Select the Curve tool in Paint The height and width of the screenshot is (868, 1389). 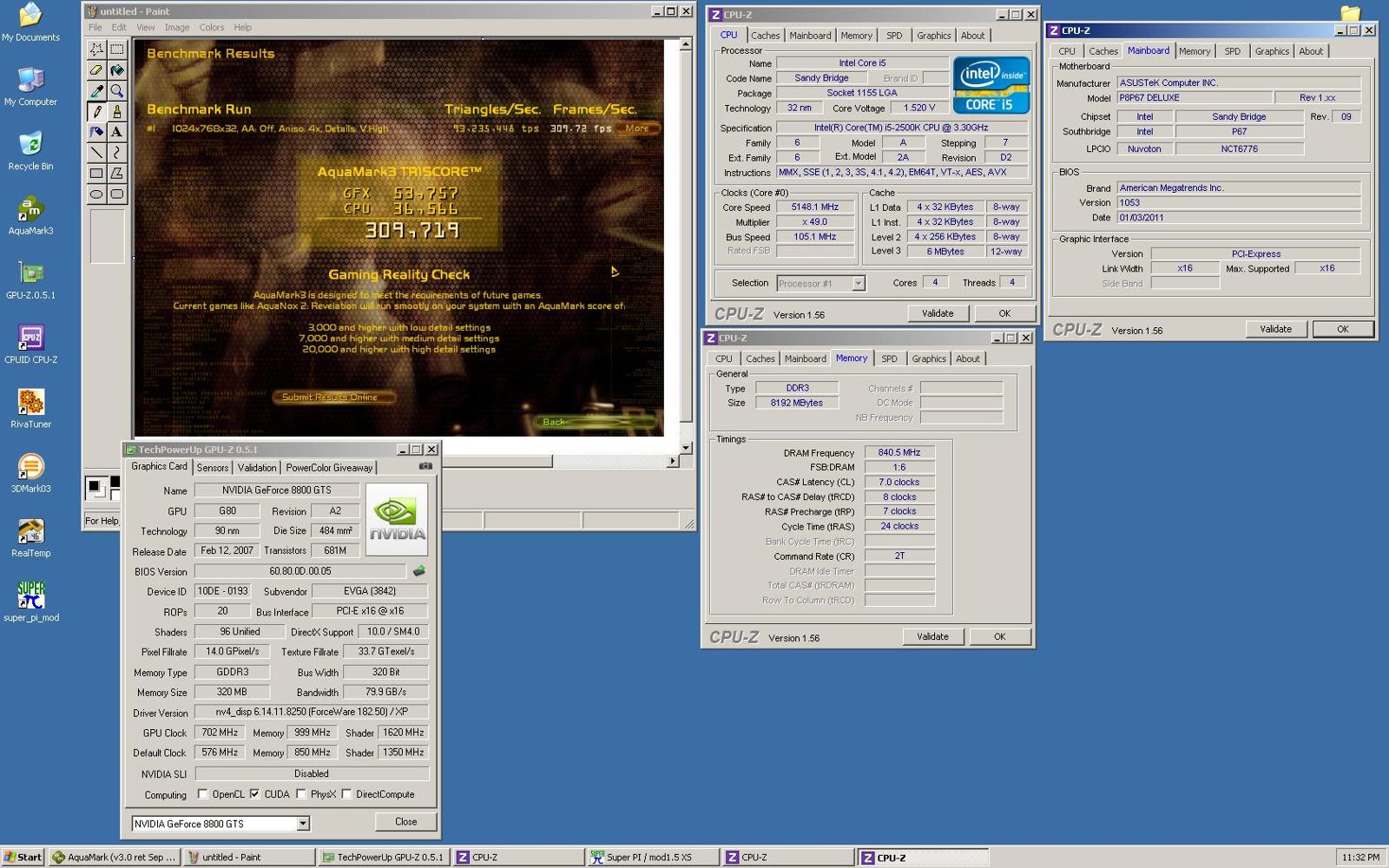117,153
